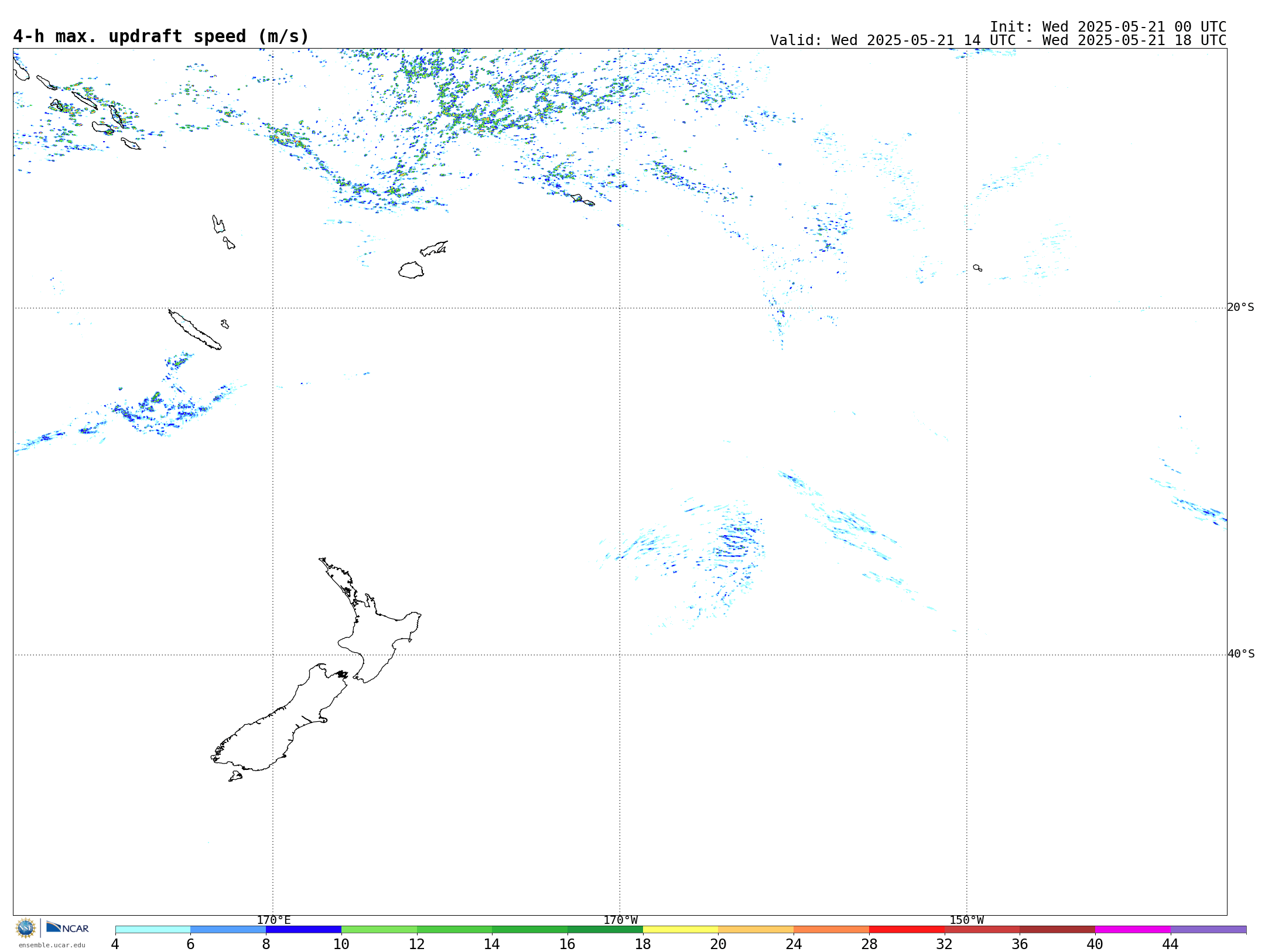Image resolution: width=1265 pixels, height=952 pixels.
Task: Click the purple colorbar segment above 44
Action: point(1208,930)
